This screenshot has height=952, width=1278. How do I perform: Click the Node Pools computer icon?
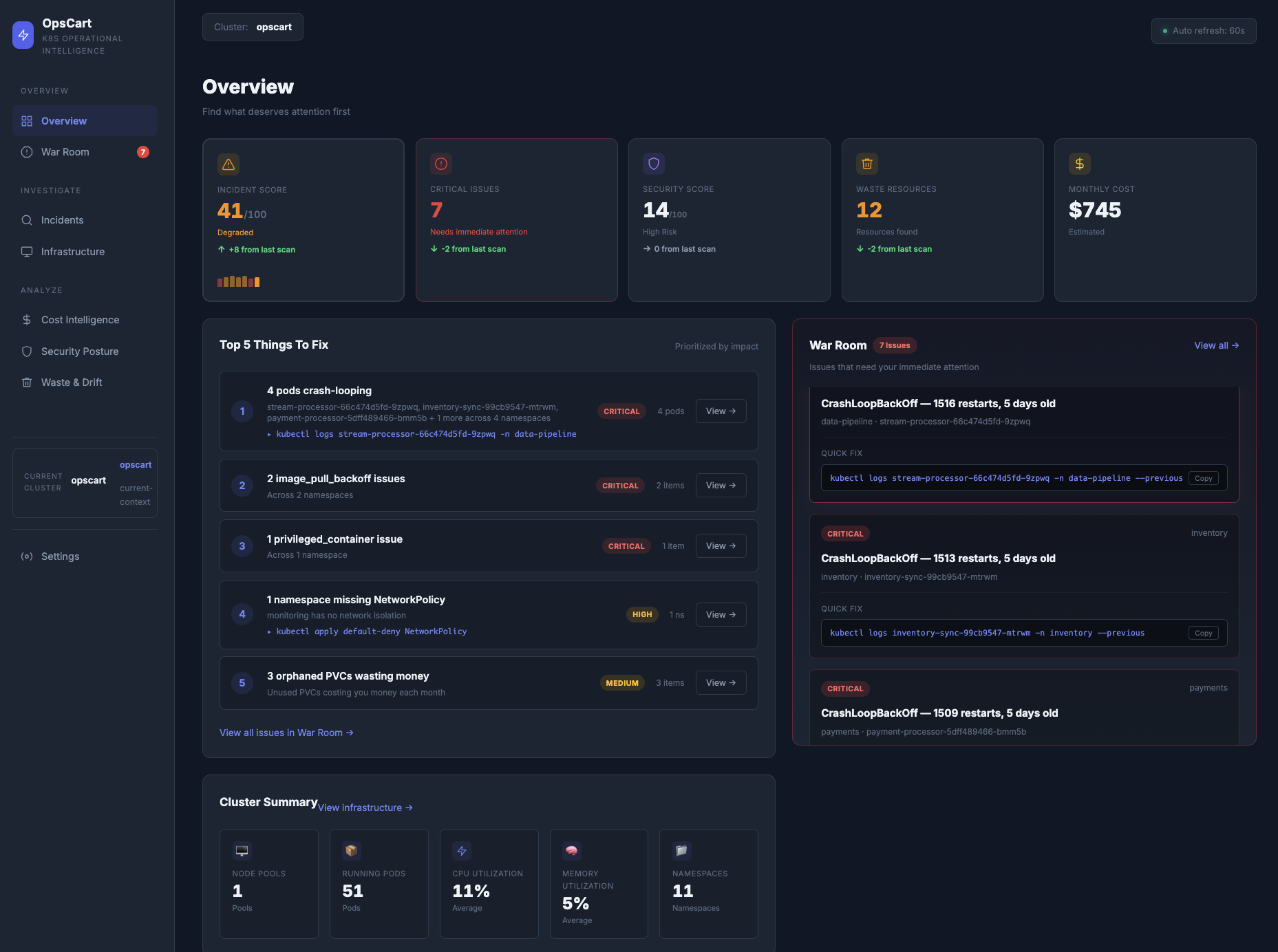tap(242, 851)
